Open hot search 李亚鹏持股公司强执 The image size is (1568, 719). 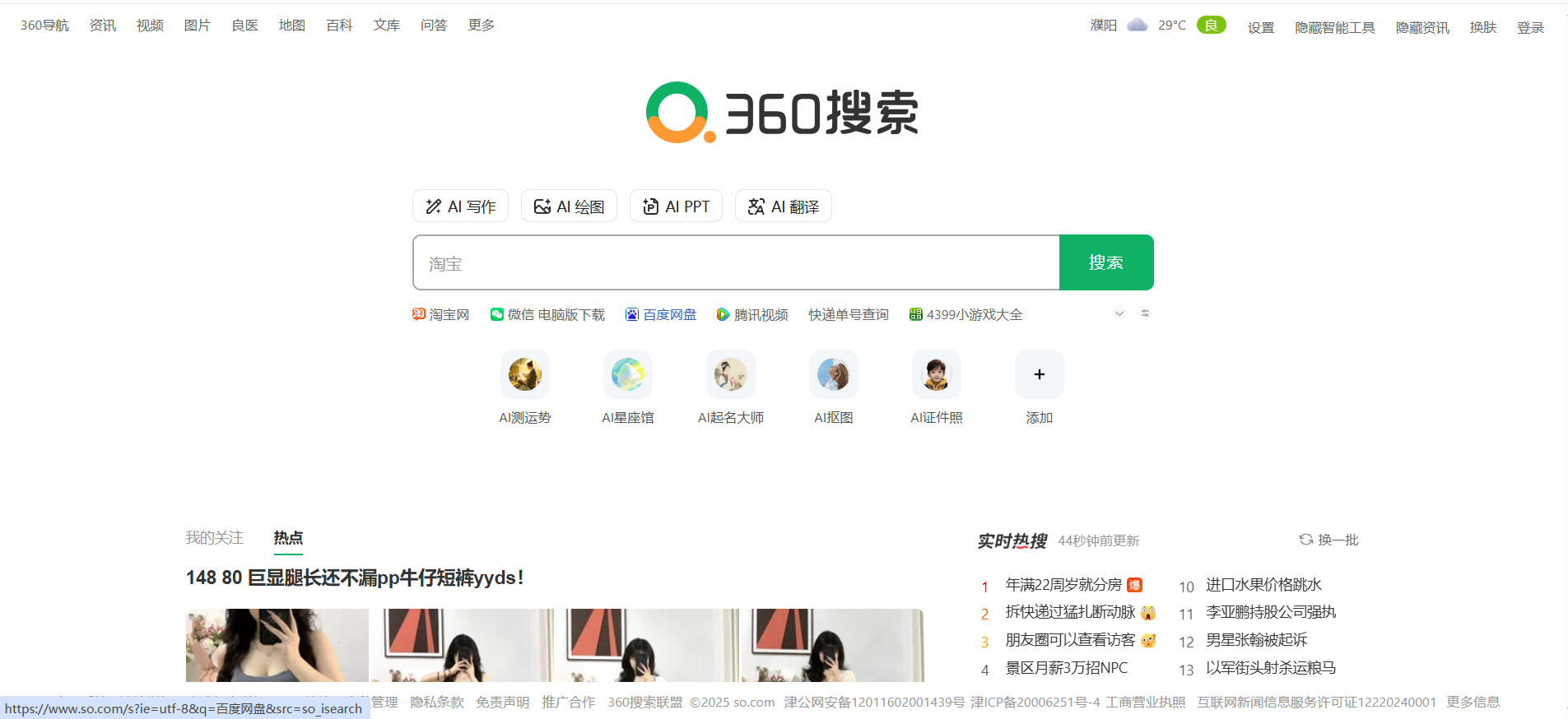pyautogui.click(x=1271, y=612)
